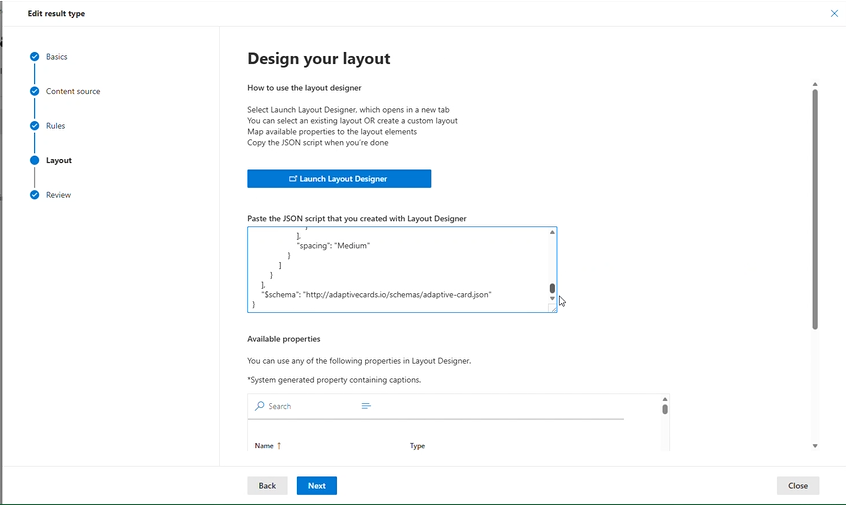Click the JSON box scroll down arrow
846x505 pixels.
point(552,298)
